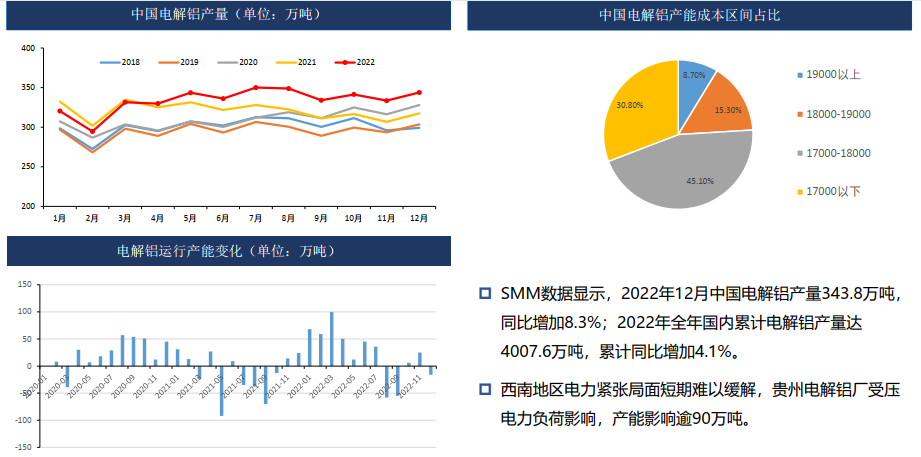Click the 2018 blue line legend marker
Image resolution: width=921 pixels, height=457 pixels.
click(110, 63)
